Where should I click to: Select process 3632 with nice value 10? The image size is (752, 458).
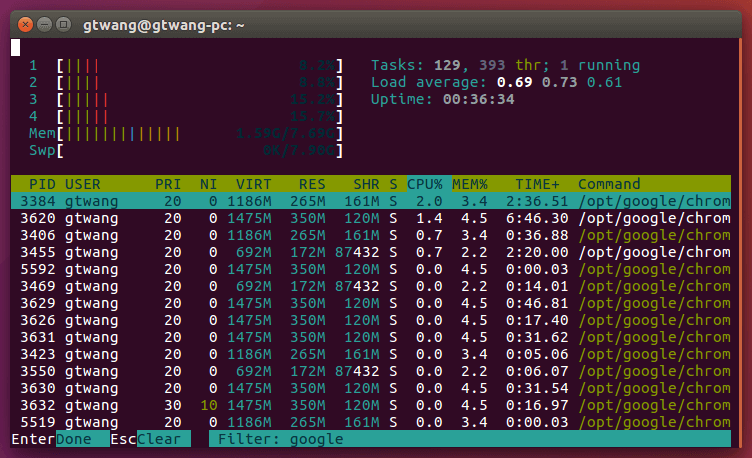[x=370, y=405]
